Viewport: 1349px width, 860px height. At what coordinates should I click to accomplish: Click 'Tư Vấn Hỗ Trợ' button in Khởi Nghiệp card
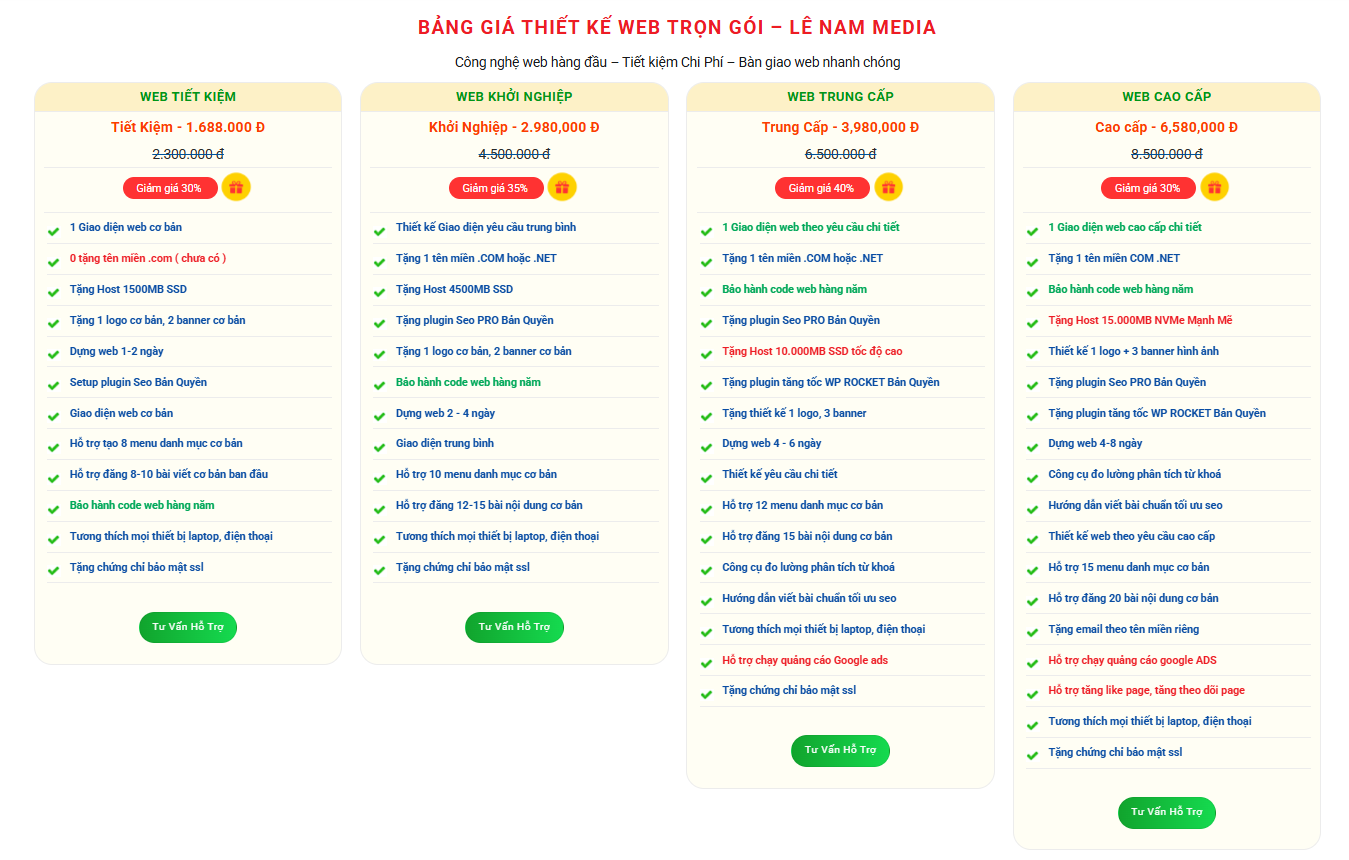(x=514, y=627)
